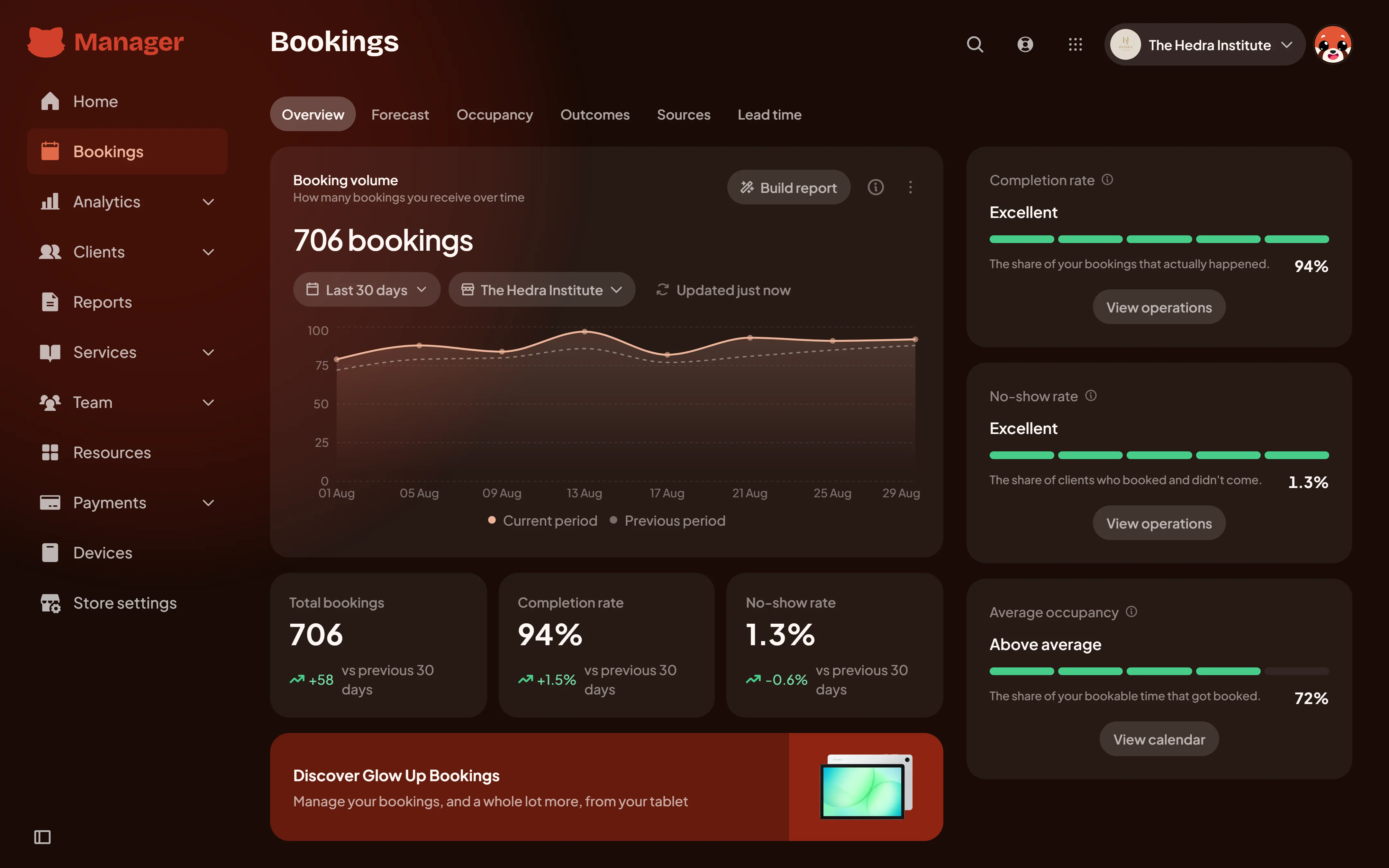1389x868 pixels.
Task: Select the Overview tab
Action: [313, 114]
